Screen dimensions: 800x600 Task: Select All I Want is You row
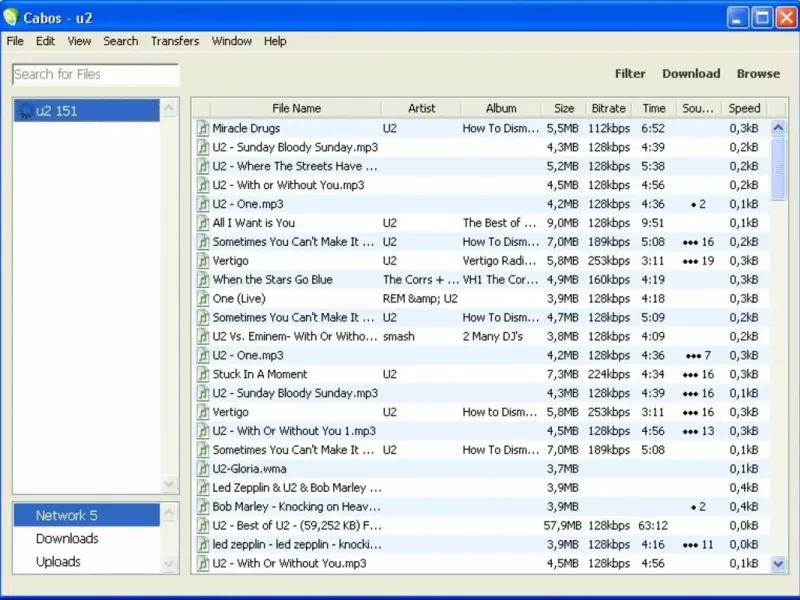pos(482,223)
